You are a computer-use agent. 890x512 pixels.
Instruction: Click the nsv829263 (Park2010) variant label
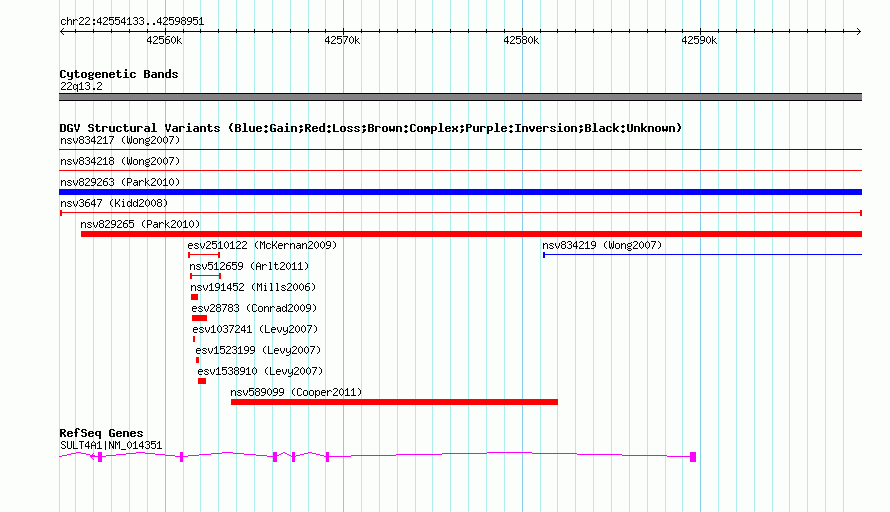[x=120, y=182]
